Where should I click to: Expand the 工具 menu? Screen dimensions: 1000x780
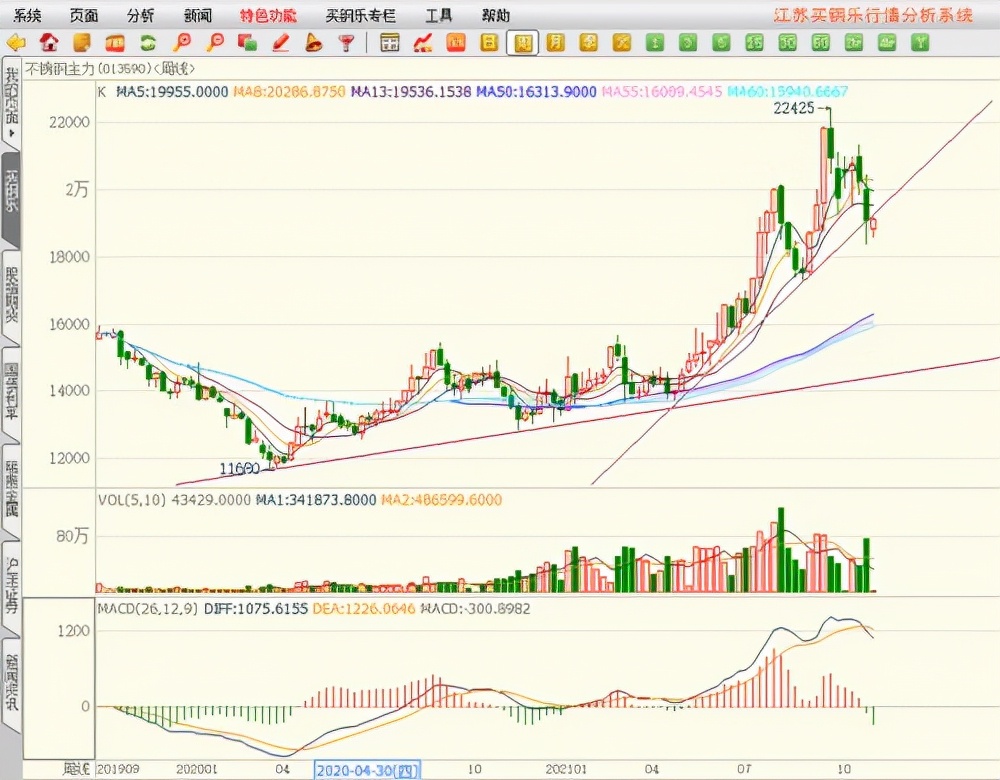tap(438, 15)
